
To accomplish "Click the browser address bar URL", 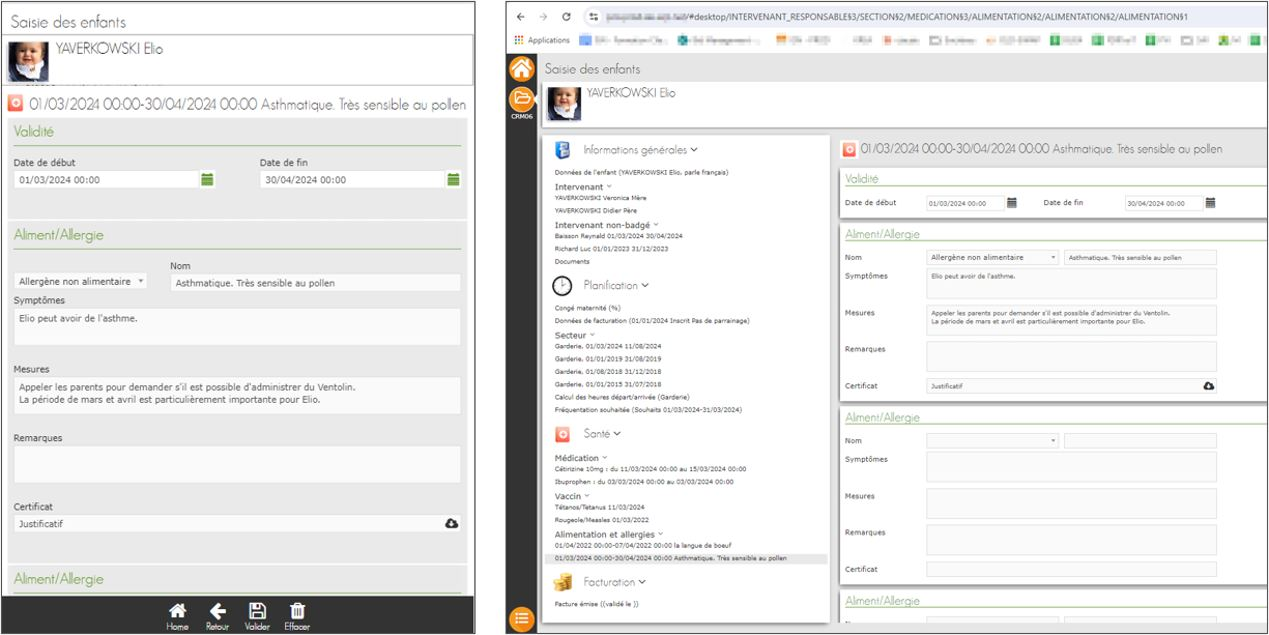I will tap(896, 17).
